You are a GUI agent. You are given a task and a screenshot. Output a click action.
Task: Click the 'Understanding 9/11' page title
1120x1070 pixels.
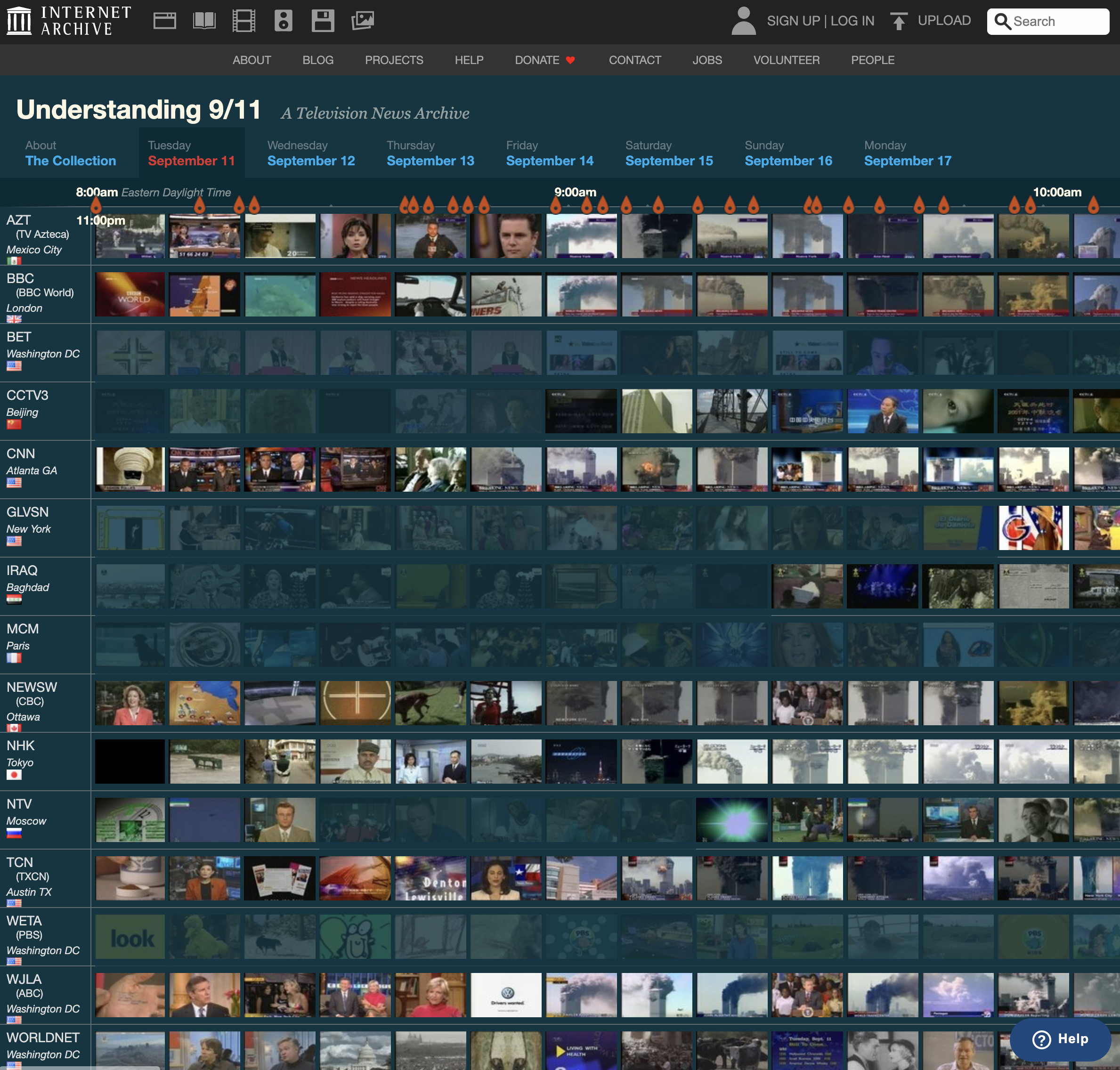point(138,110)
